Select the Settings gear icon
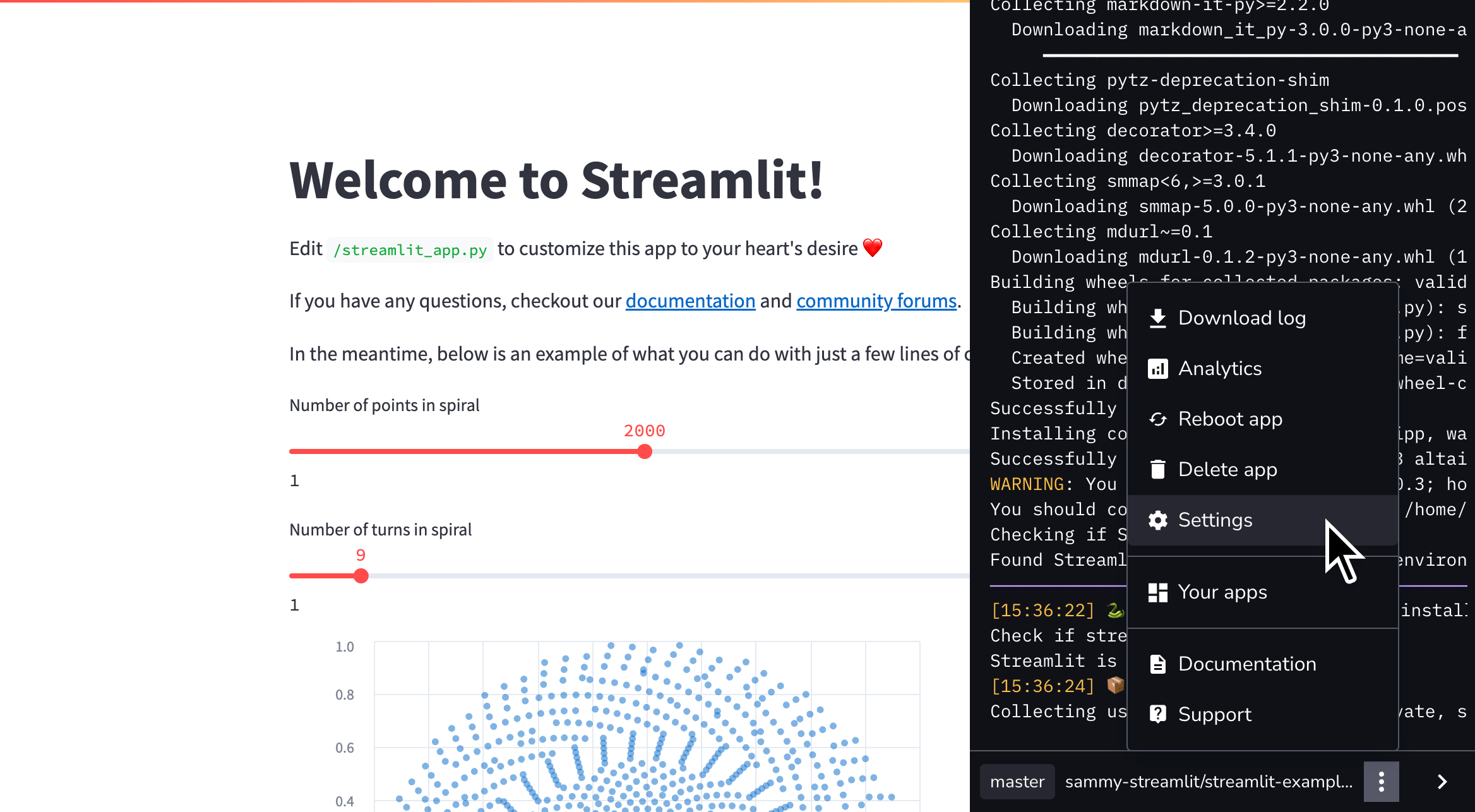The image size is (1475, 812). [1159, 520]
